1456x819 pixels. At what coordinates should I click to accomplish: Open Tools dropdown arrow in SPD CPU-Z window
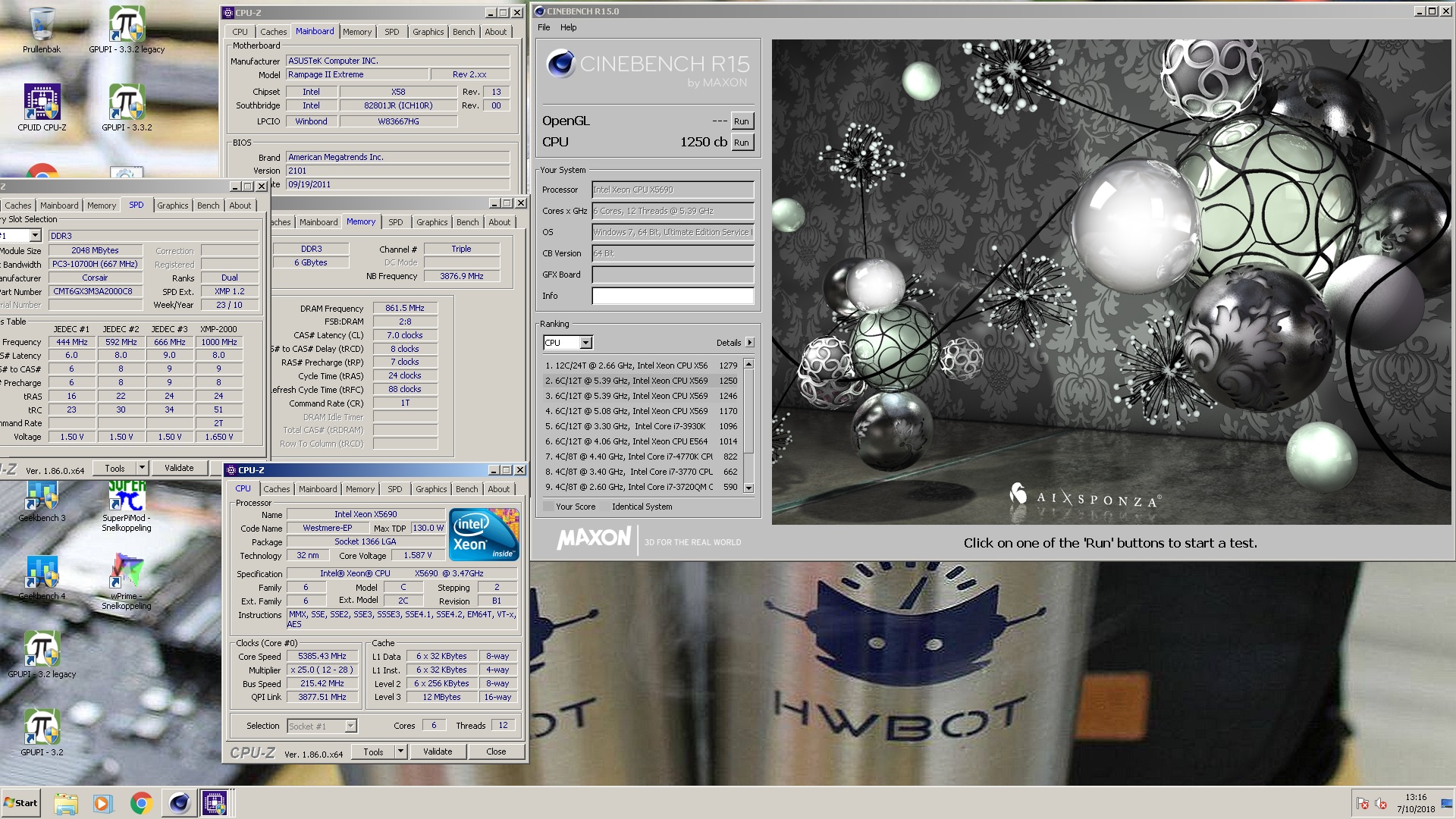click(141, 468)
